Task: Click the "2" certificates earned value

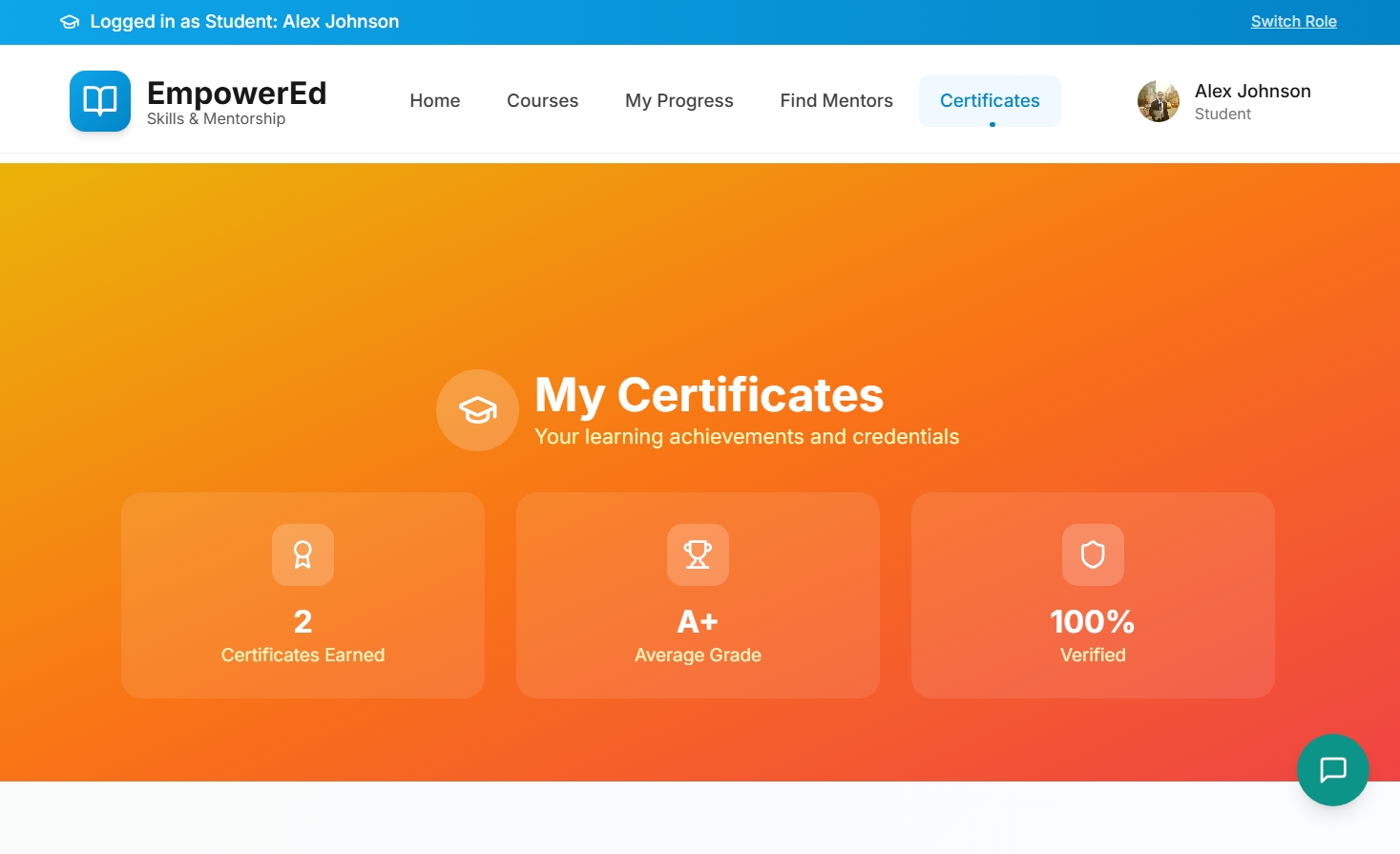Action: [303, 622]
